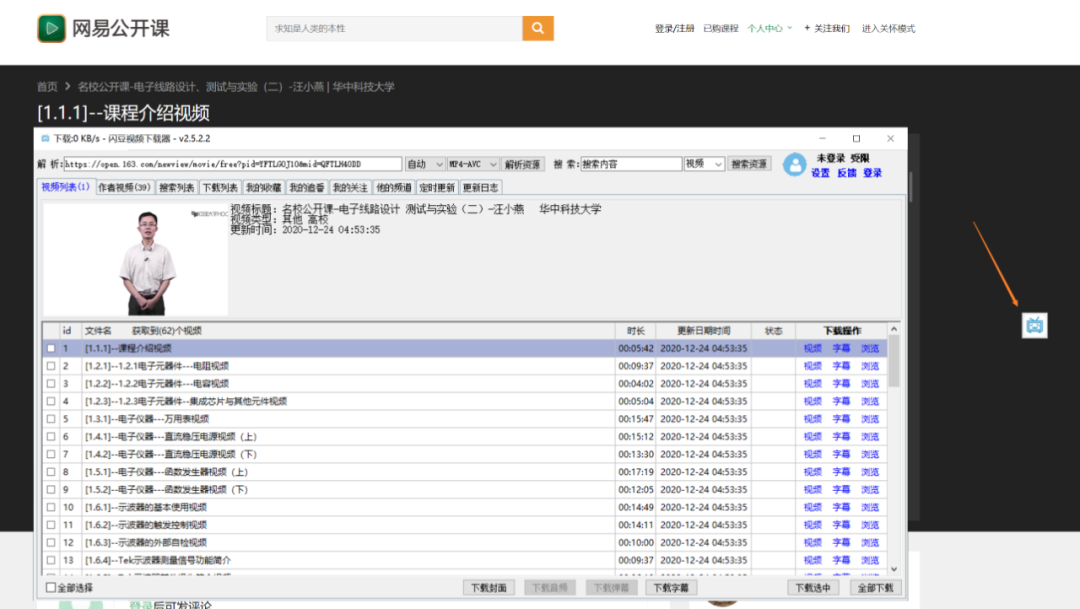Screen dimensions: 1080x609
Task: Click the 时长 column header
Action: click(x=635, y=331)
